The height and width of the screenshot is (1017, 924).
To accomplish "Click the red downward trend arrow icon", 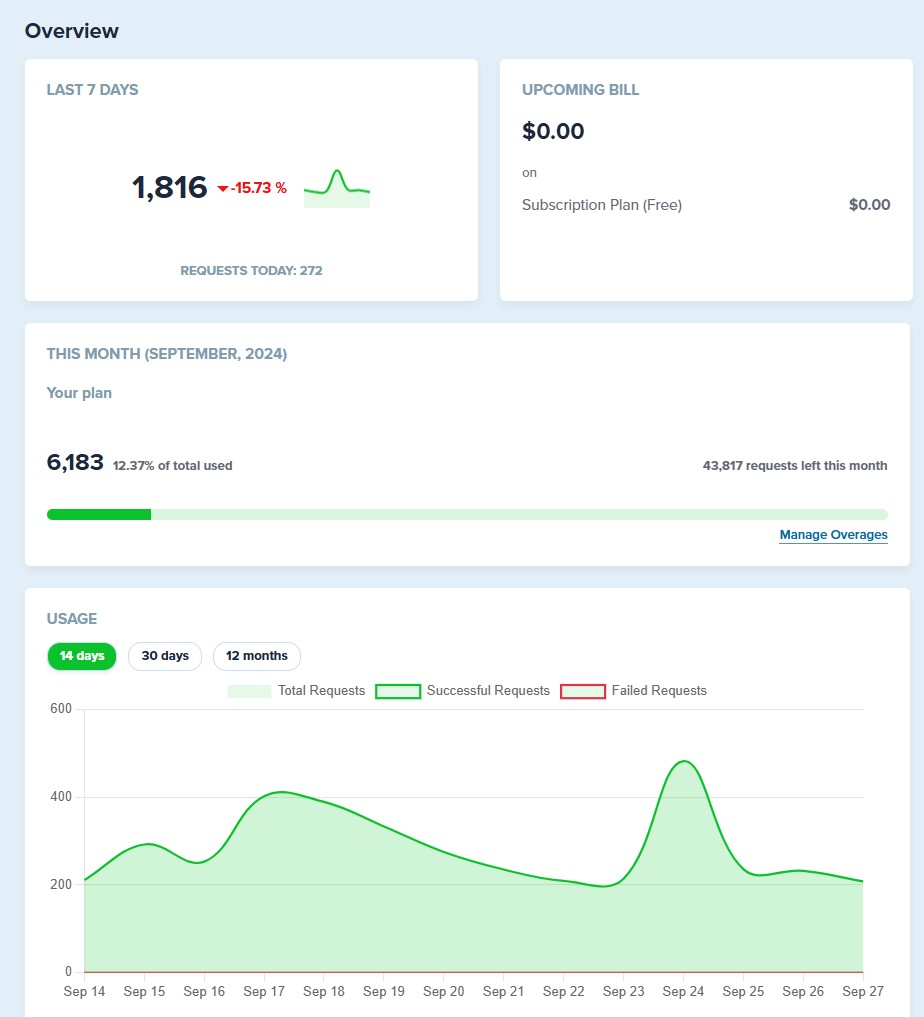I will 223,188.
